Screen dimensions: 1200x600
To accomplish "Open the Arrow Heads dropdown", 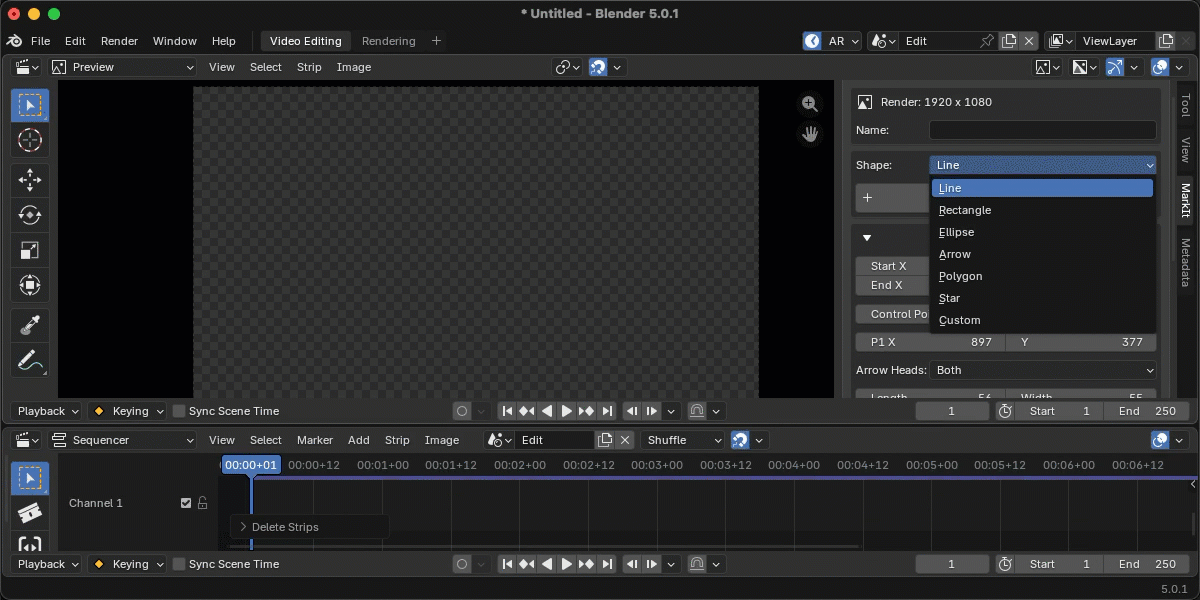I will click(x=1043, y=370).
